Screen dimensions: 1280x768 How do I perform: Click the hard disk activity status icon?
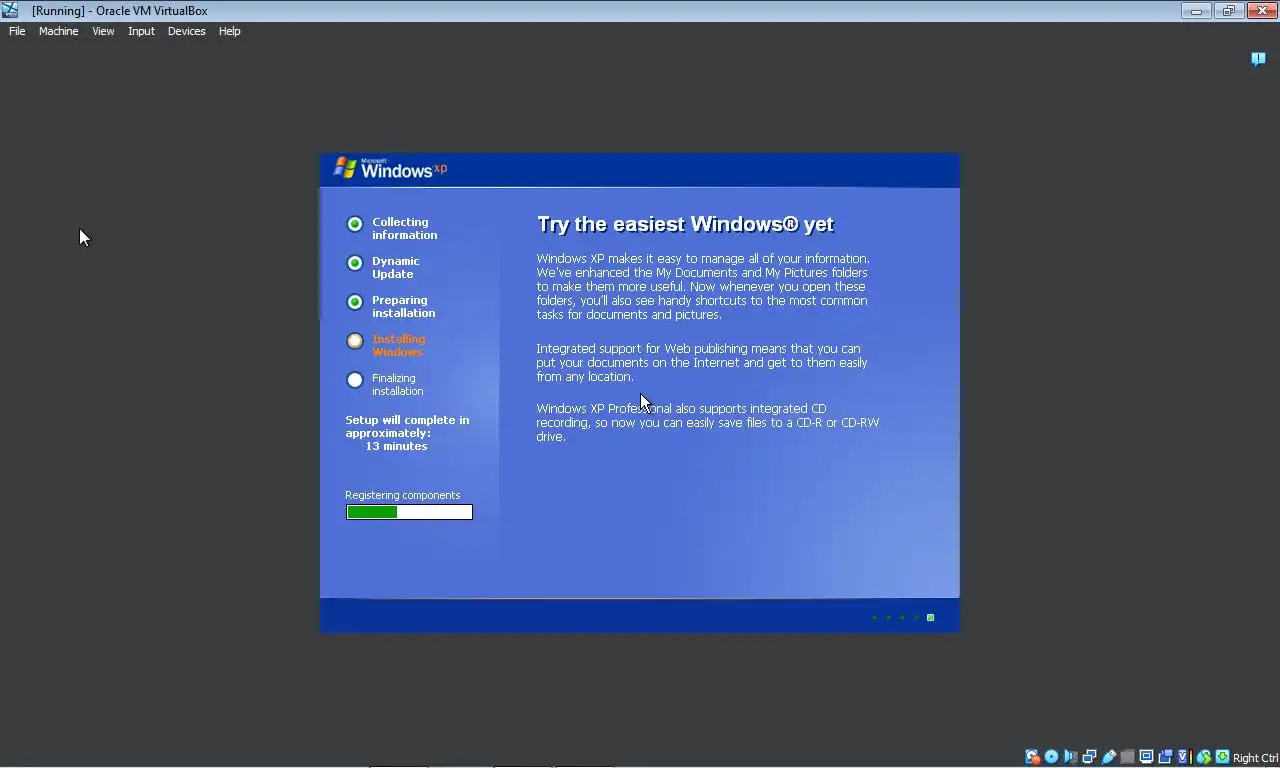[x=1032, y=757]
